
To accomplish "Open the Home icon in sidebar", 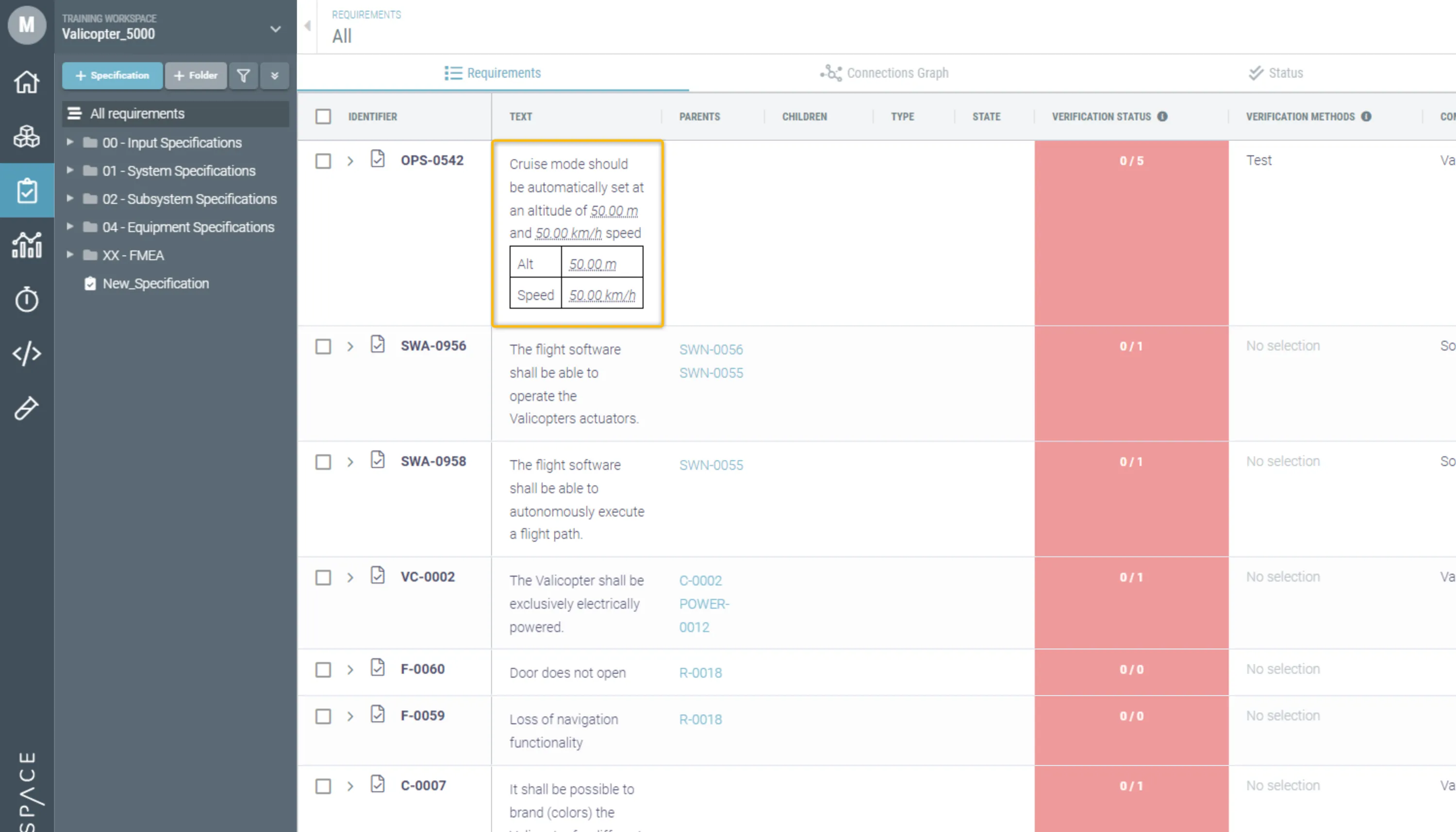I will (x=26, y=82).
